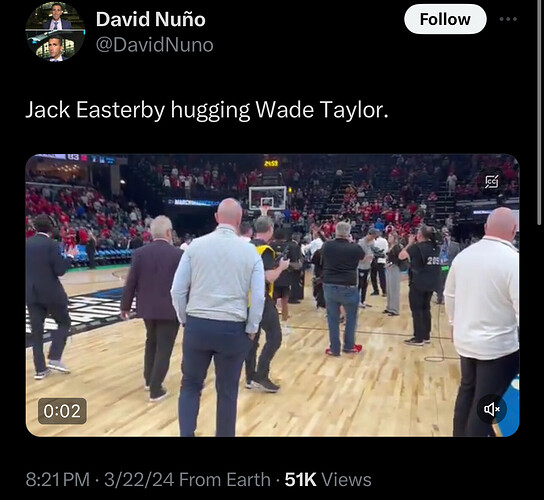This screenshot has width=544, height=500.
Task: View the 51K Views analytics
Action: click(x=328, y=480)
